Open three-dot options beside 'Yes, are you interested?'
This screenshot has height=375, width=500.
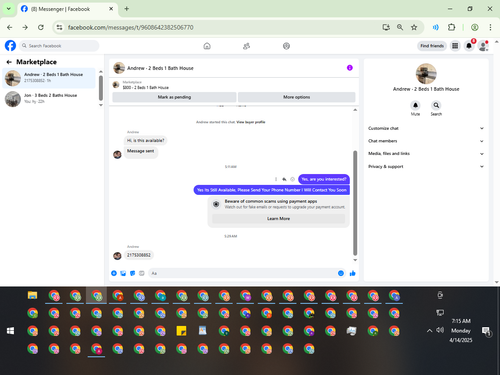pos(276,179)
